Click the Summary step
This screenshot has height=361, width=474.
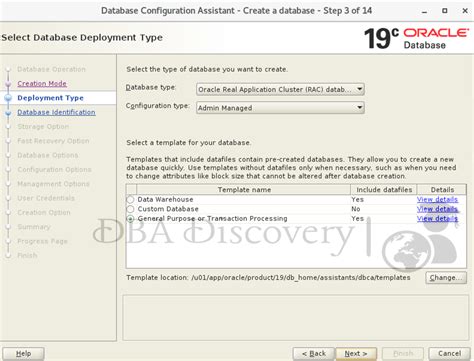(x=34, y=227)
